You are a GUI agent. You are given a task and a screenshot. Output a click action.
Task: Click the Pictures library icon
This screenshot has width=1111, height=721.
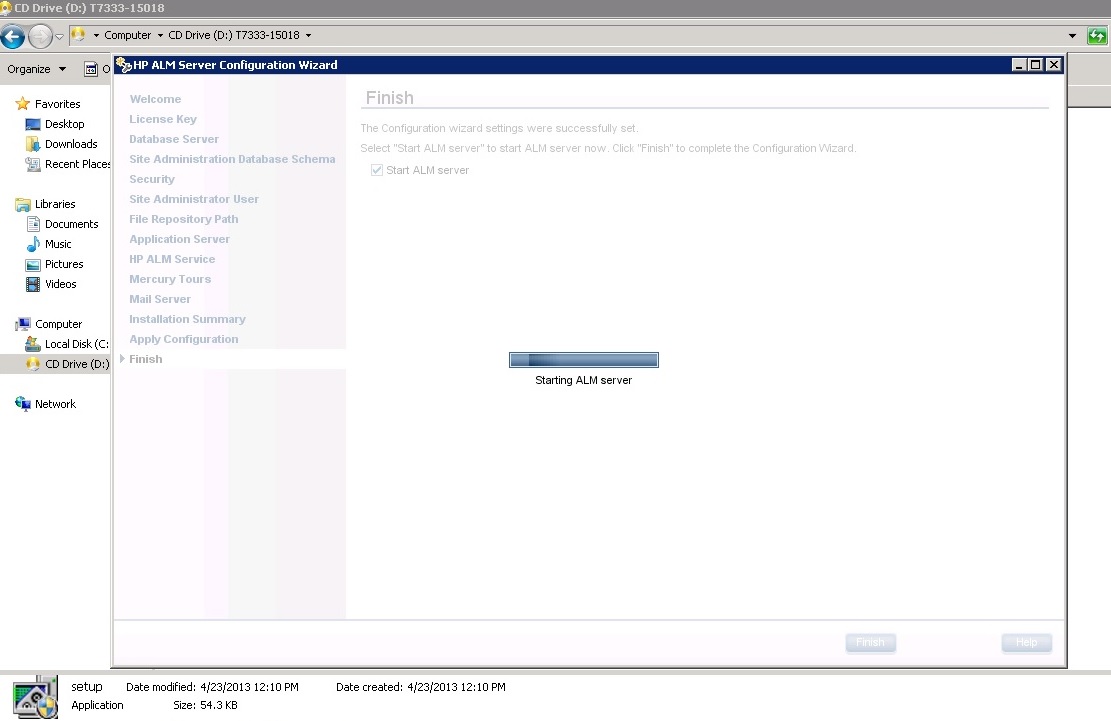[x=33, y=264]
